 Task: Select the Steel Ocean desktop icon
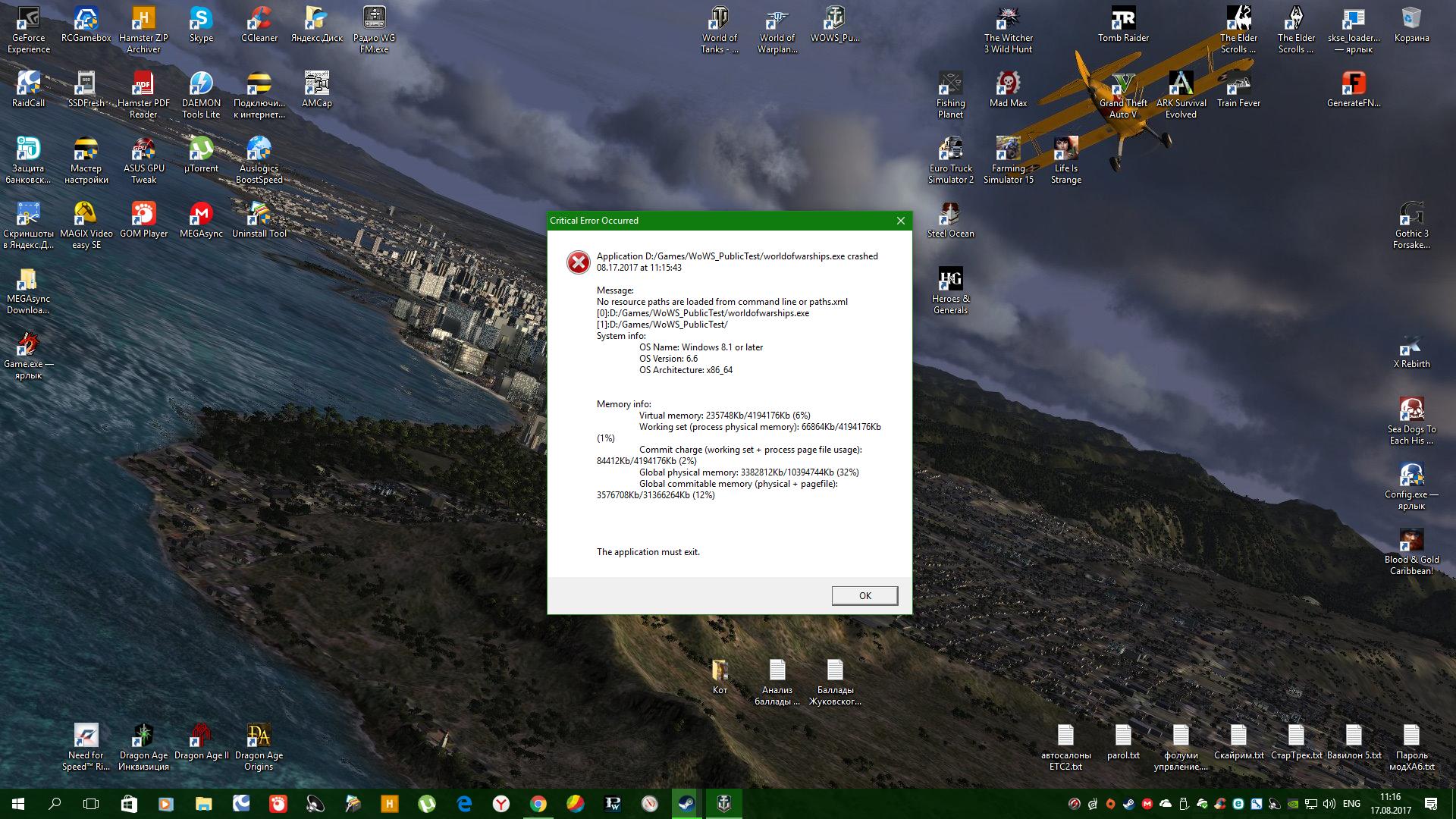(950, 221)
